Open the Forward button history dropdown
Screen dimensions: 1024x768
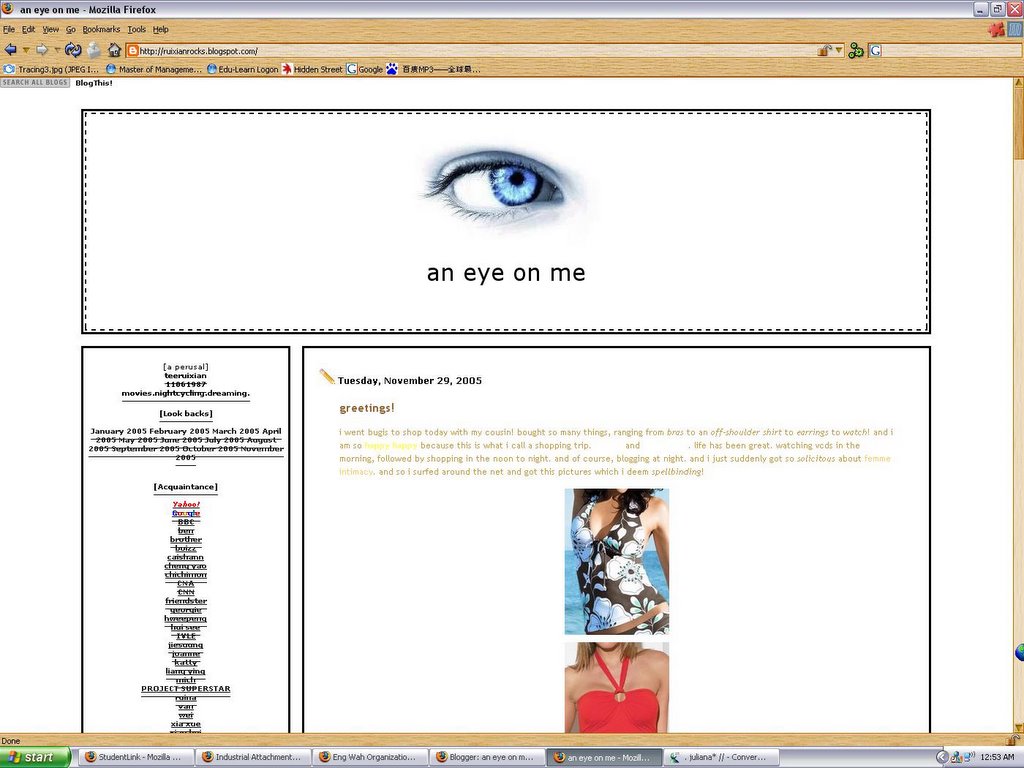click(57, 50)
